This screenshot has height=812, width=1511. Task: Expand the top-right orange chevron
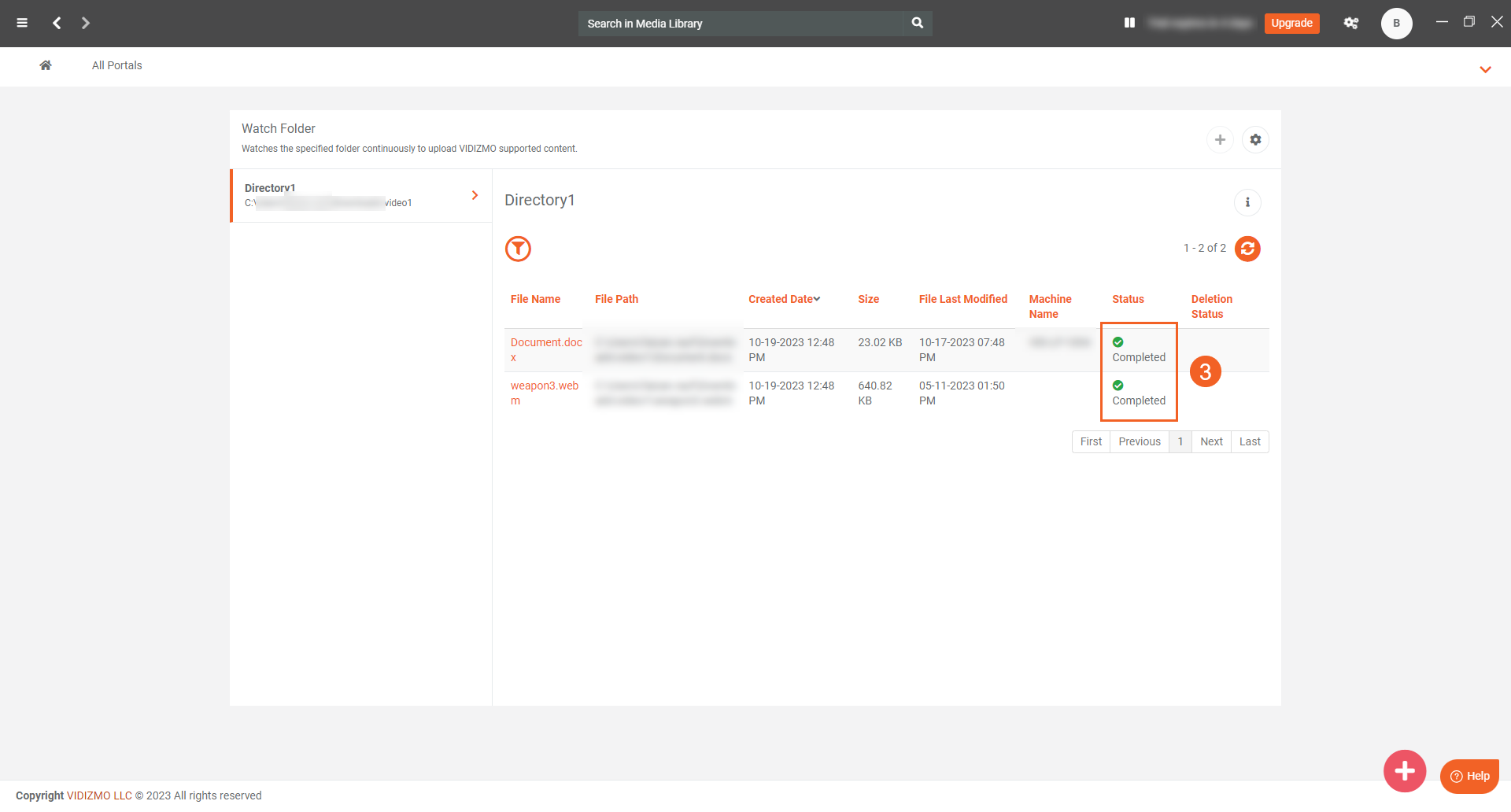tap(1485, 69)
